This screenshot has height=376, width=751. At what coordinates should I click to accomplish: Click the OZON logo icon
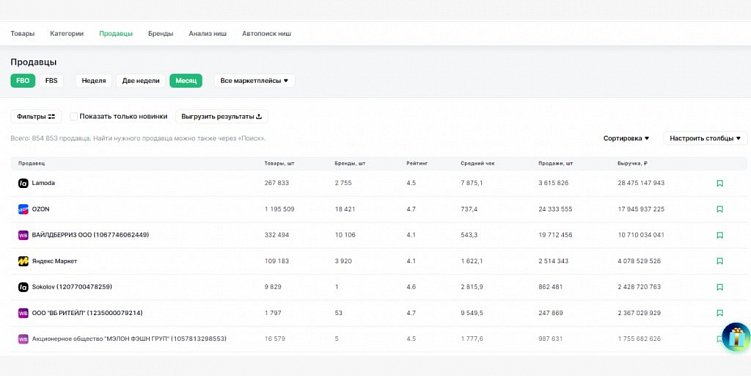pyautogui.click(x=23, y=209)
